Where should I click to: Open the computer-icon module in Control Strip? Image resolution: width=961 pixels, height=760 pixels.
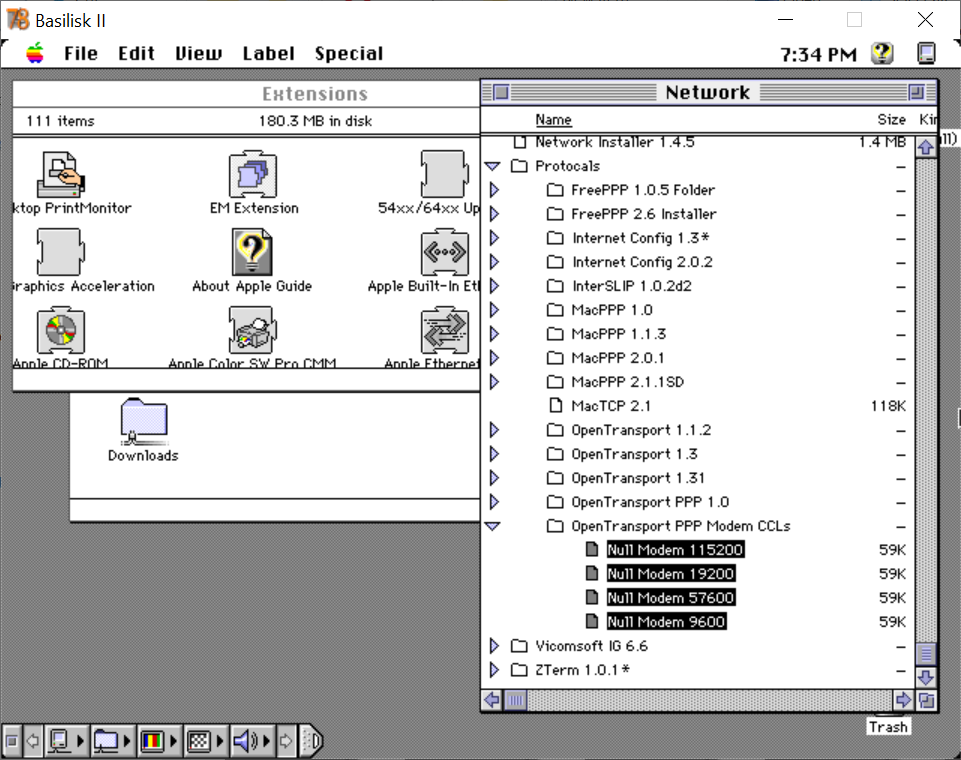[66, 741]
